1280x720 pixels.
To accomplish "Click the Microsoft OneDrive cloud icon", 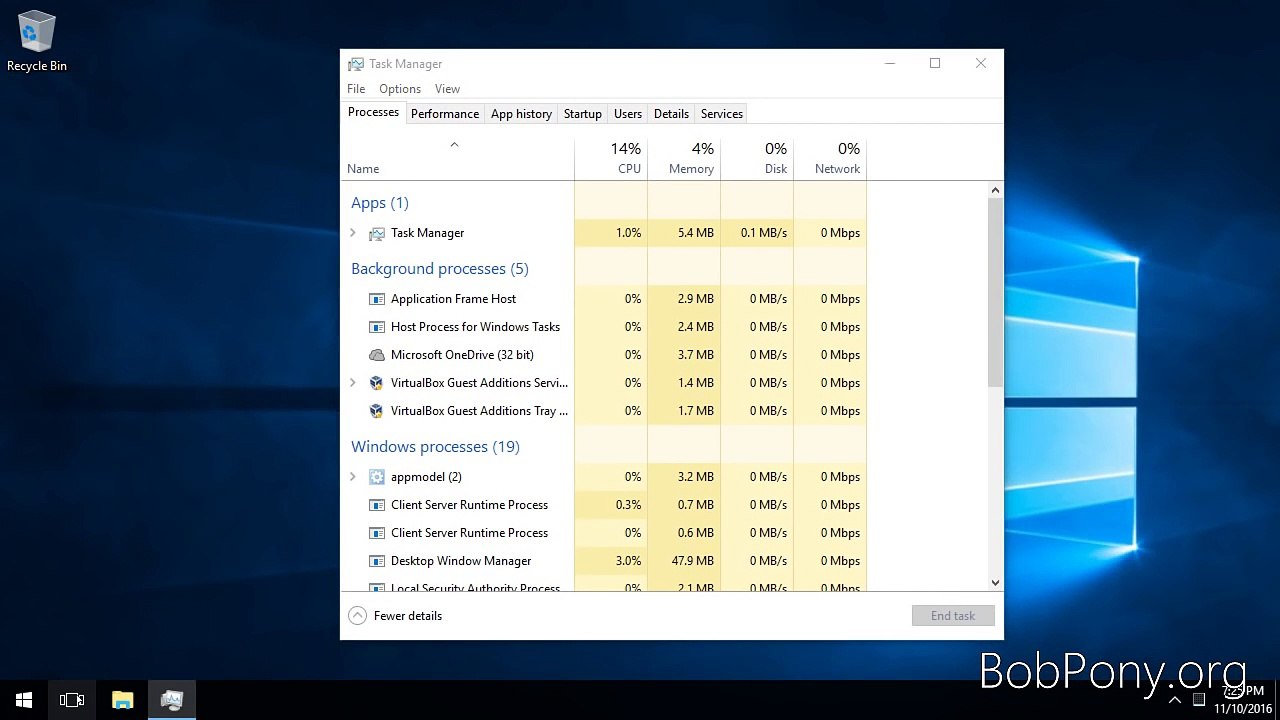I will click(x=377, y=355).
